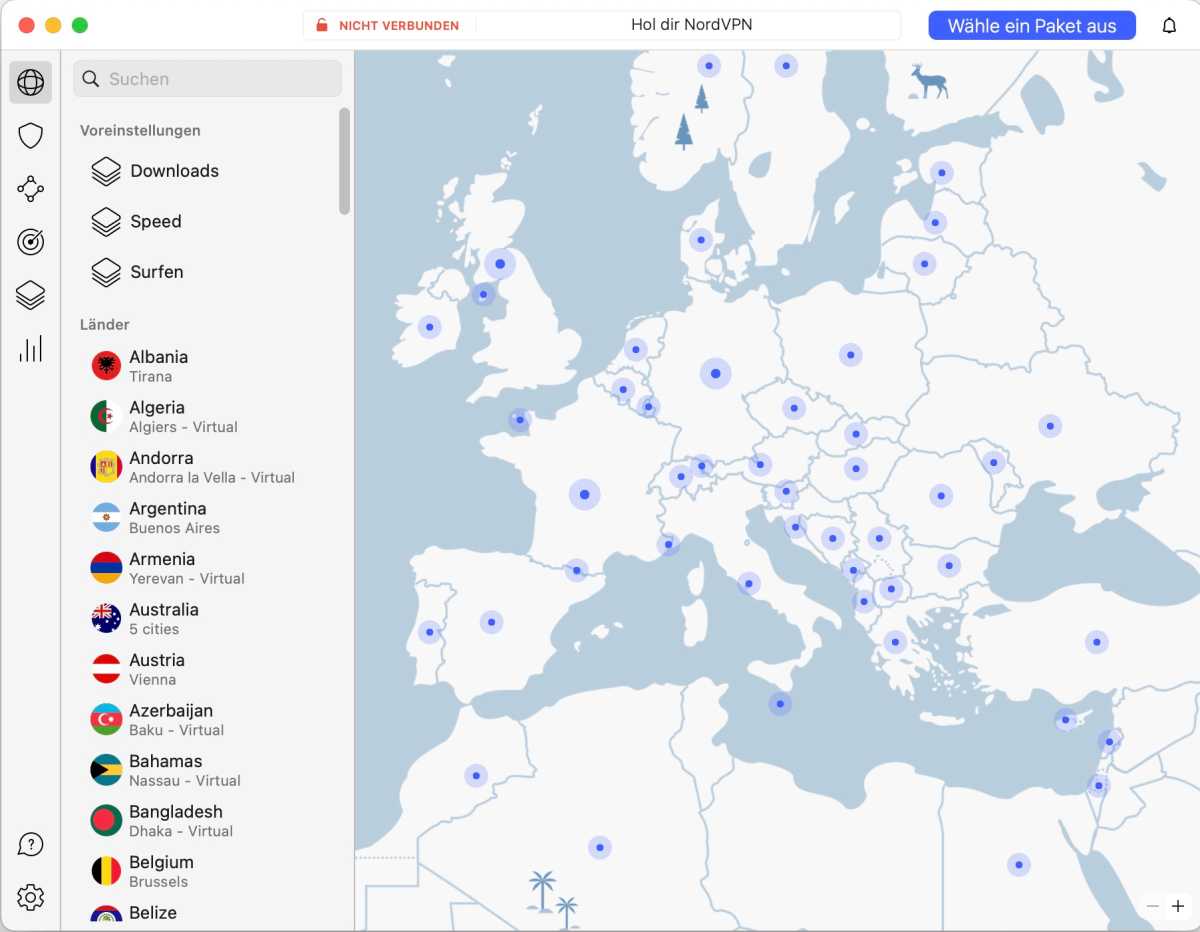Zoom out the map with minus button
The width and height of the screenshot is (1200, 932).
[x=1153, y=906]
